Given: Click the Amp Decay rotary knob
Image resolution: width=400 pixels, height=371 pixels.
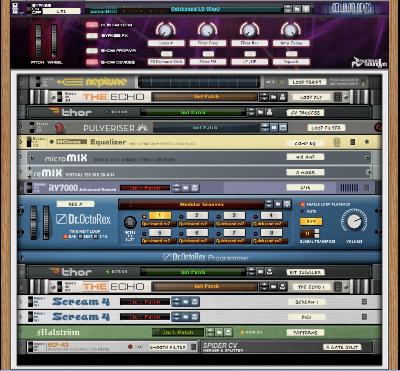Looking at the screenshot, I should [290, 30].
